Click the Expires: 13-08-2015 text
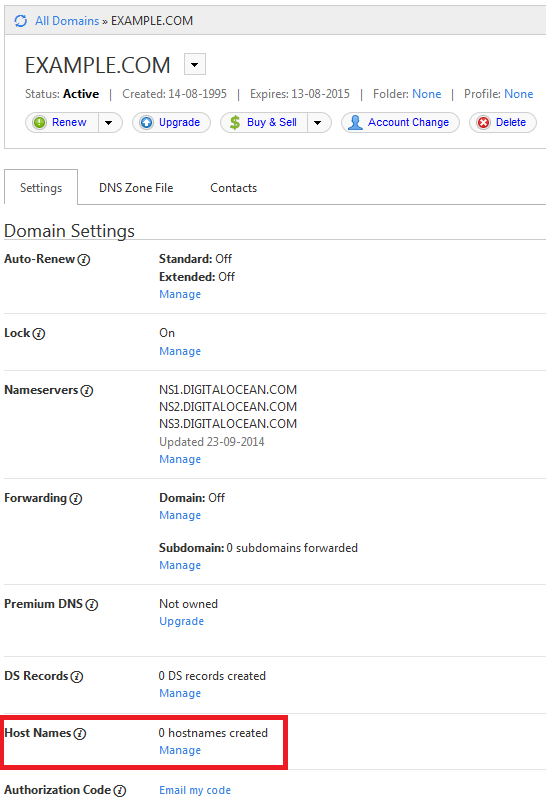The height and width of the screenshot is (811, 546). point(300,94)
